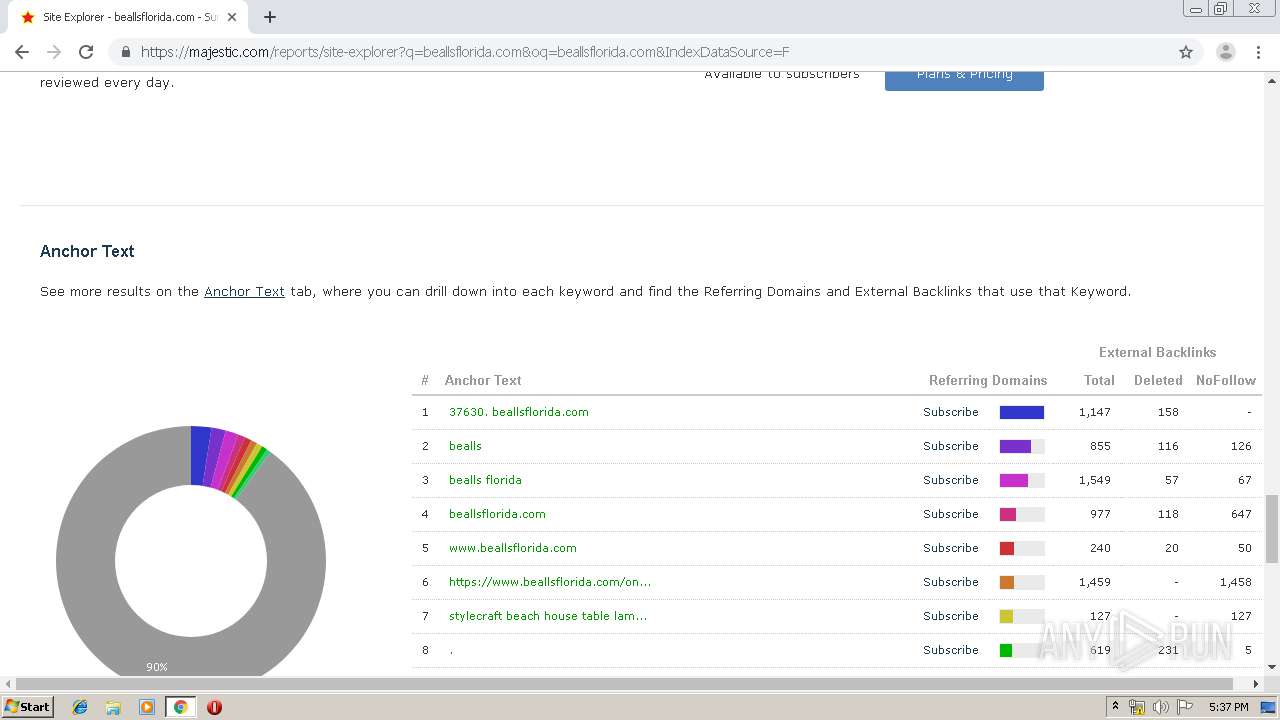
Task: Select the Anchor Text column header
Action: click(483, 380)
